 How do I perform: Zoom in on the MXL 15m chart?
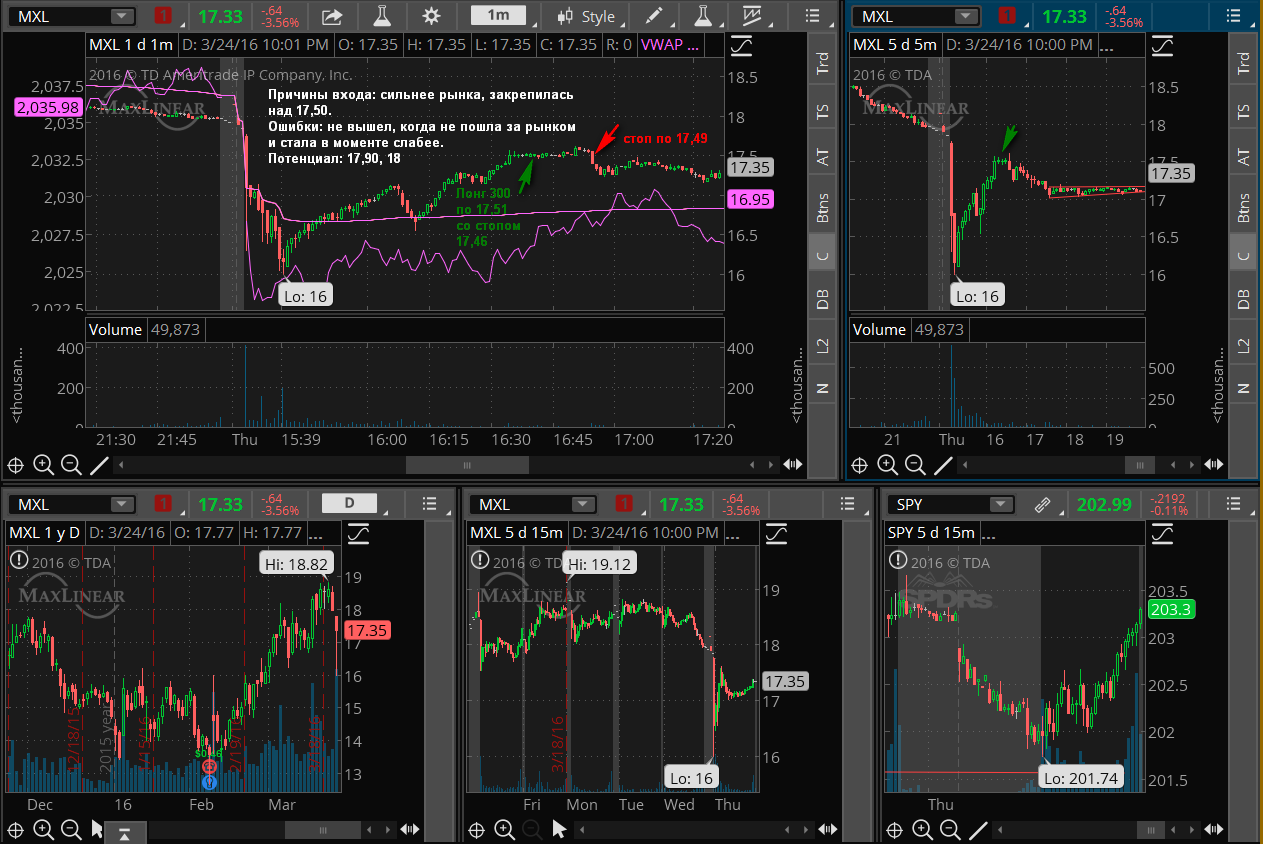504,829
